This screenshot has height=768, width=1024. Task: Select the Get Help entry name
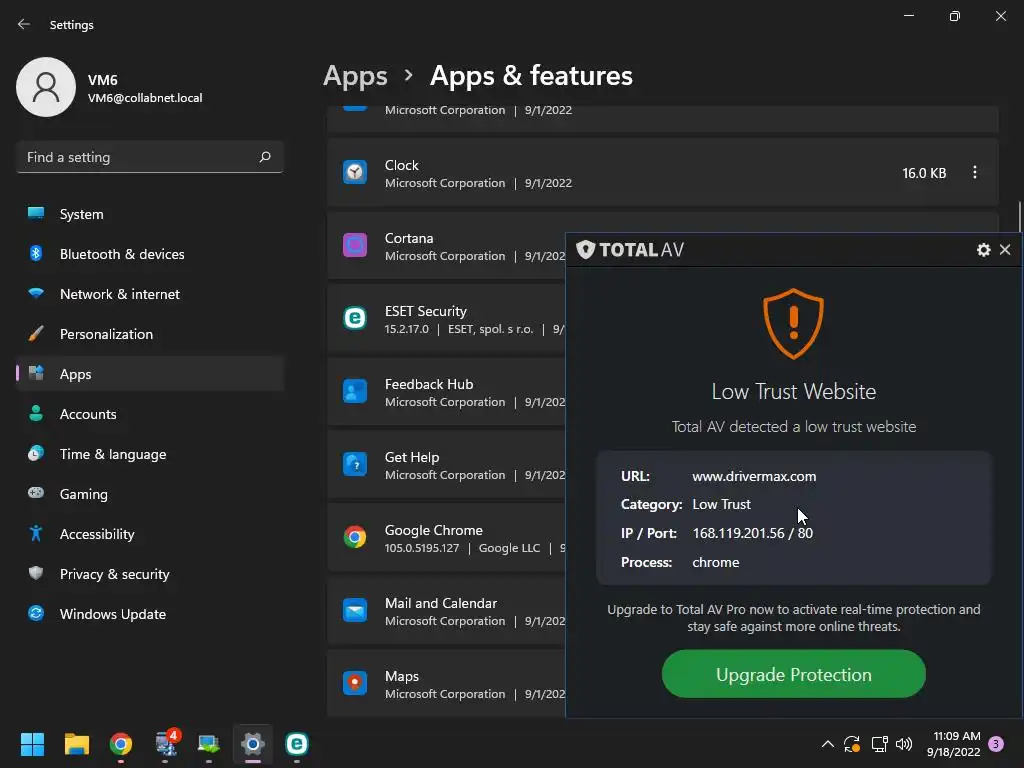coord(412,457)
